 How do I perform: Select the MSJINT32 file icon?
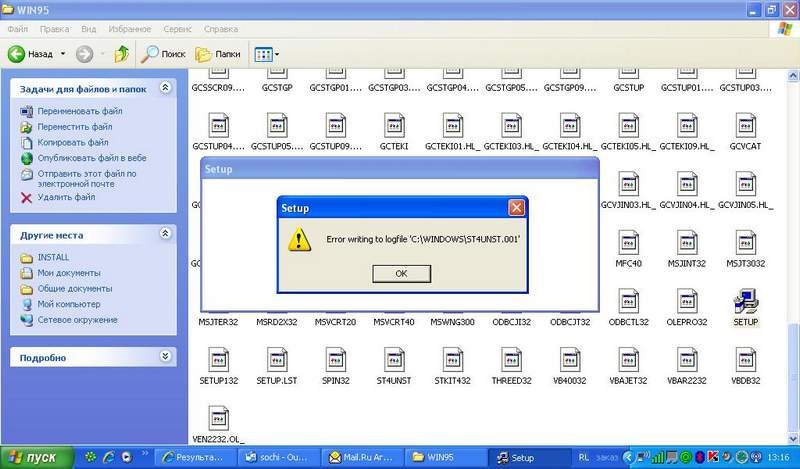687,242
